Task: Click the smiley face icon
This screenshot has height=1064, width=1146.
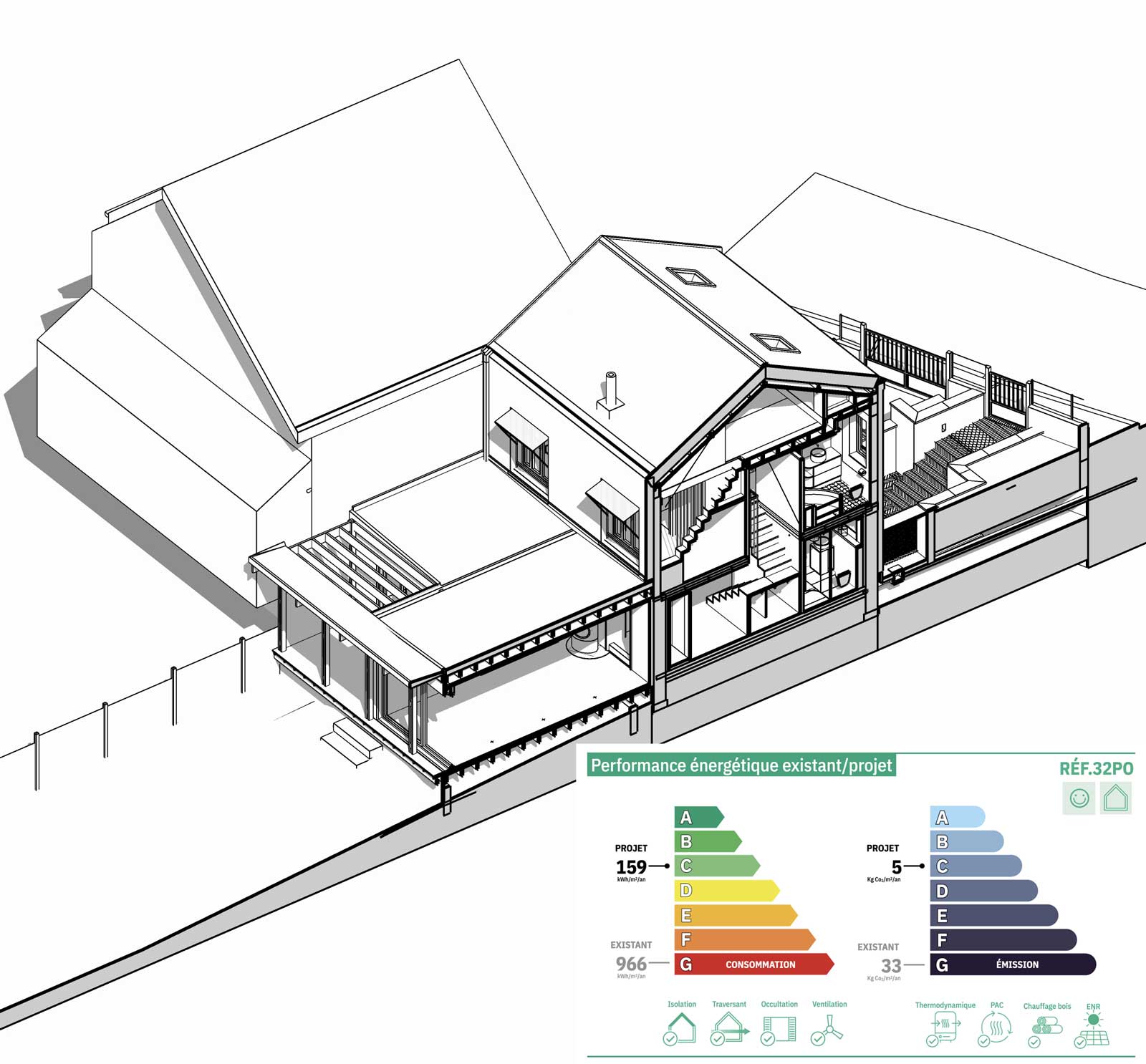Action: tap(1079, 798)
